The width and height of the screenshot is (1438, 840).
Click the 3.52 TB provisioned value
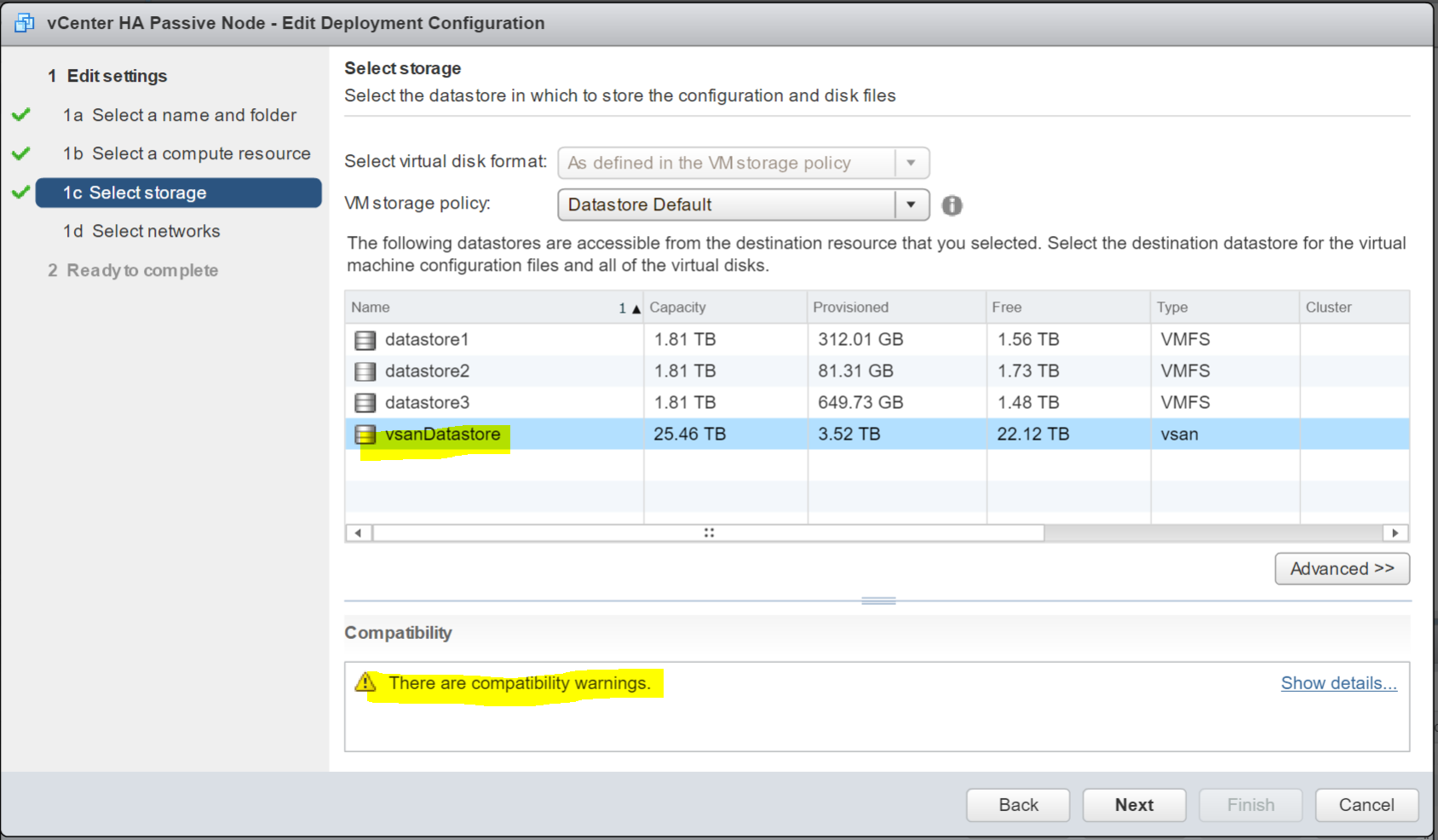click(849, 434)
